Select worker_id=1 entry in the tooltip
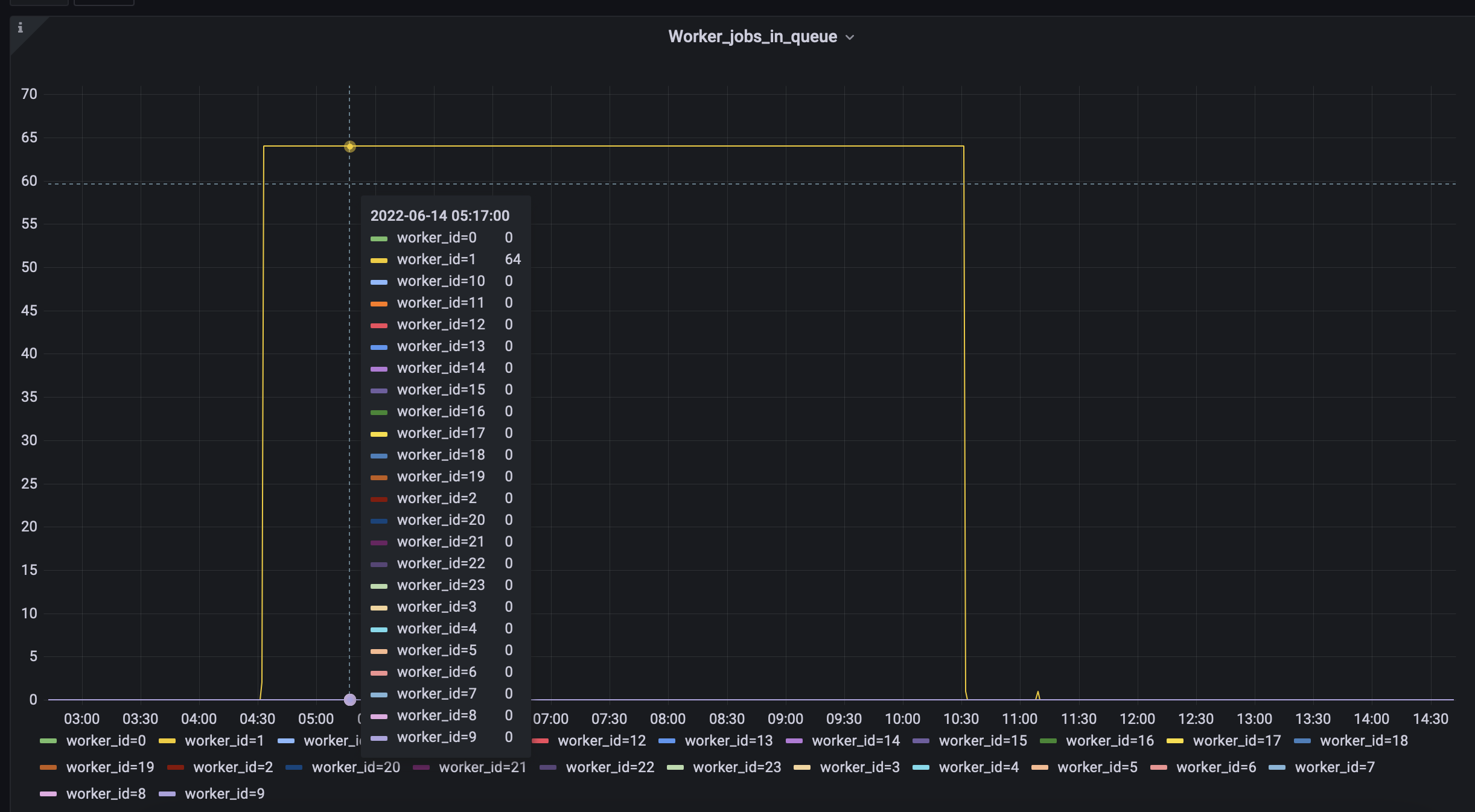 coord(436,259)
